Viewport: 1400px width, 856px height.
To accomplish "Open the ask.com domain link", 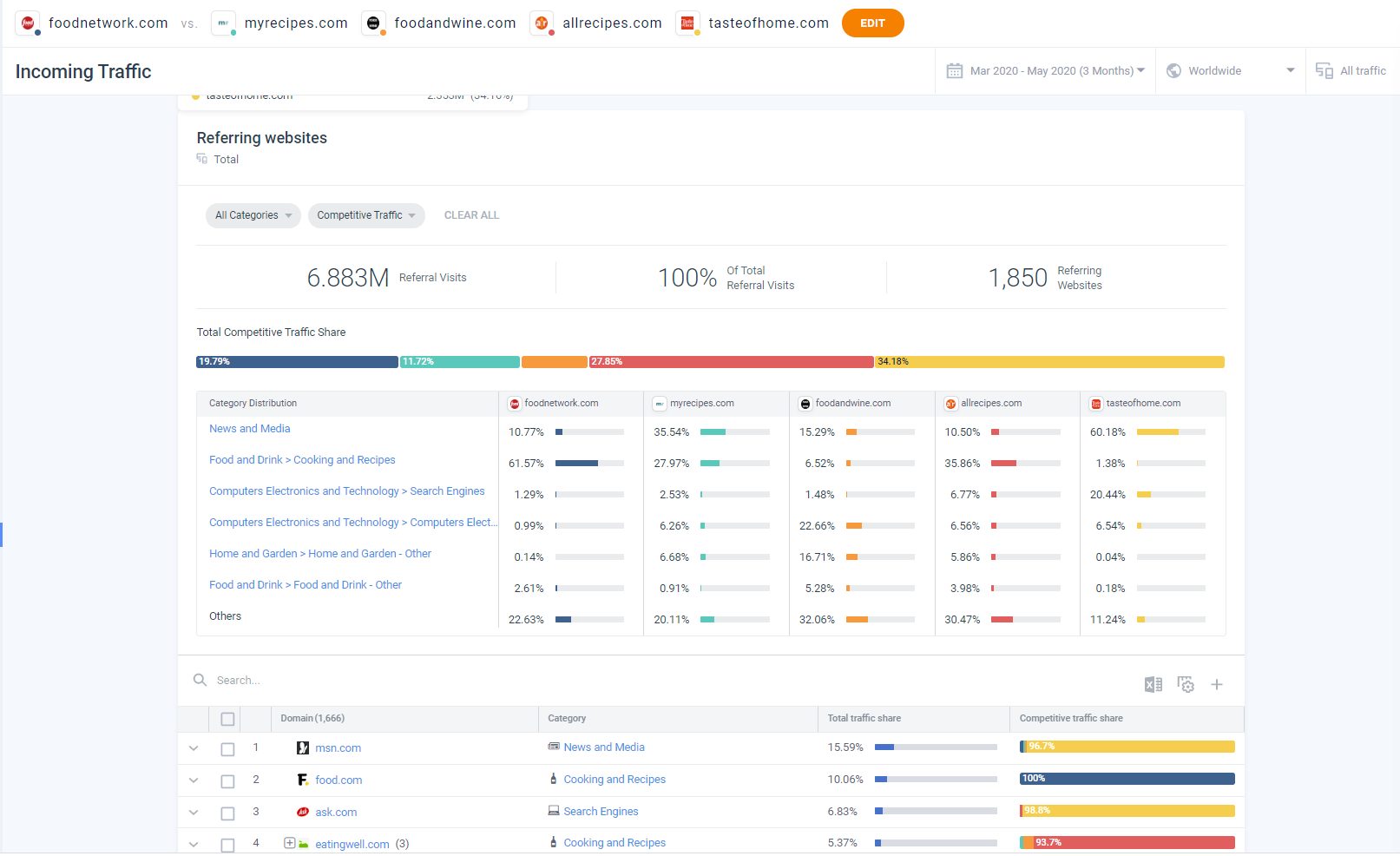I will (x=336, y=813).
